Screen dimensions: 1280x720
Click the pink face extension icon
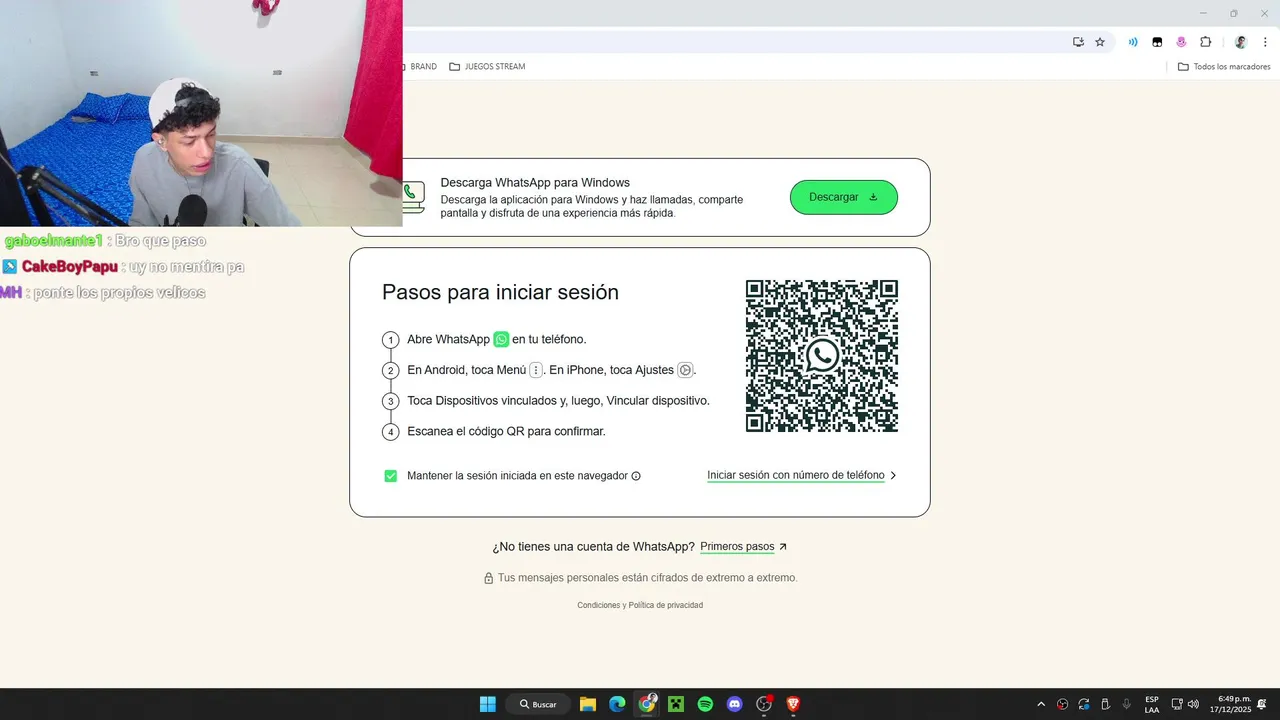click(1181, 42)
